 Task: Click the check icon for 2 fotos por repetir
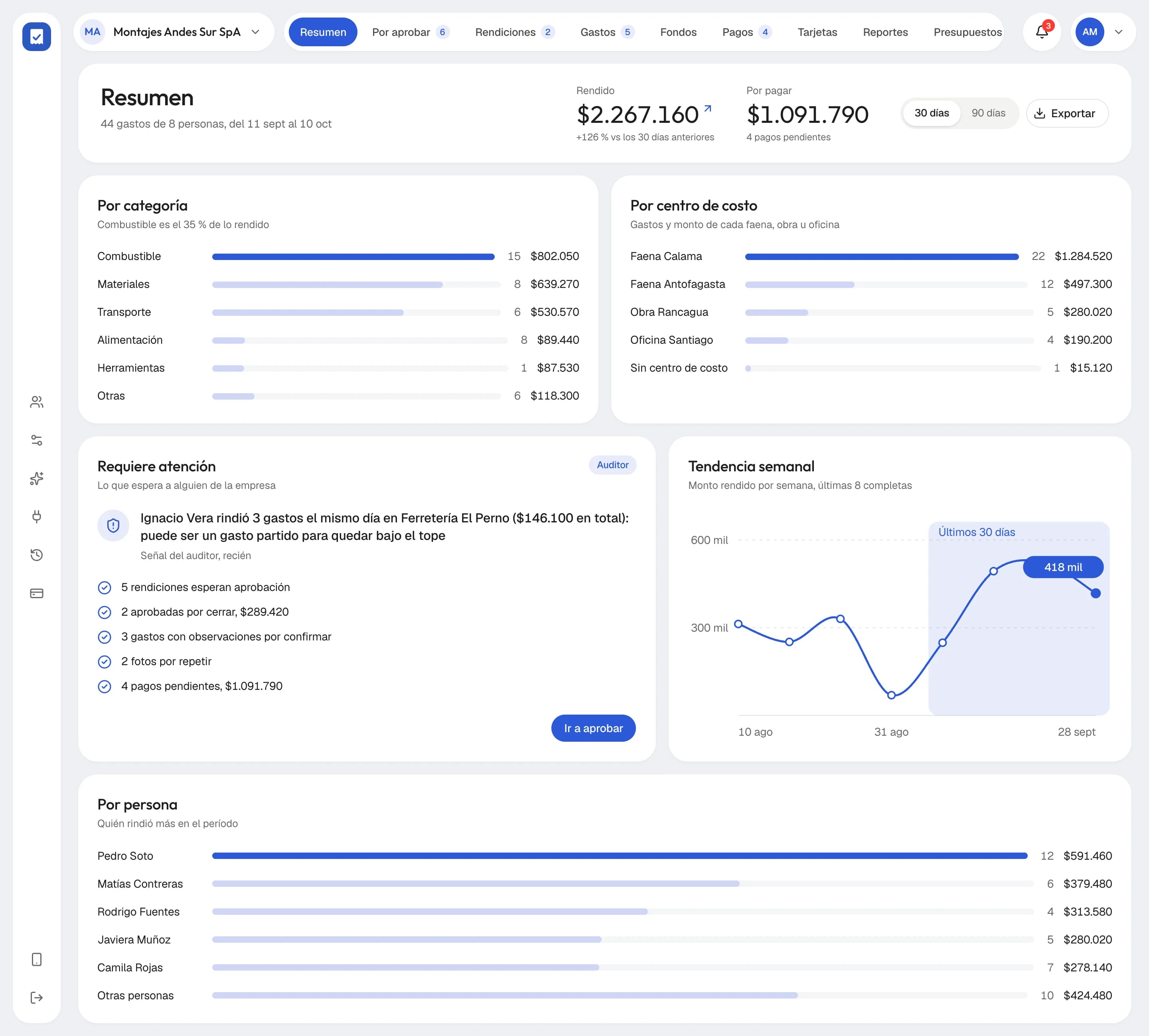click(105, 662)
